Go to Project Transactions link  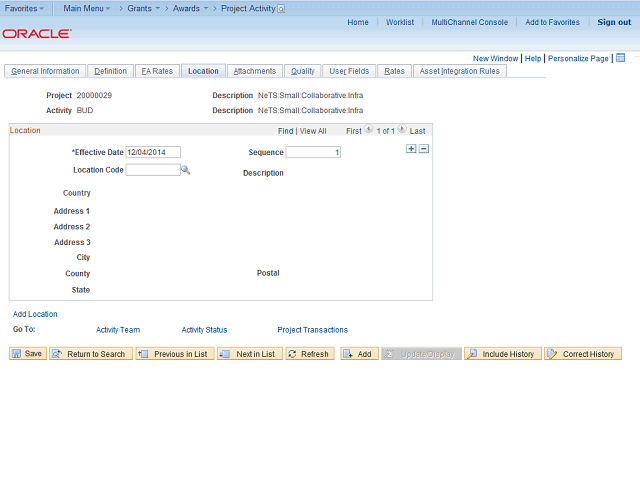(x=313, y=330)
